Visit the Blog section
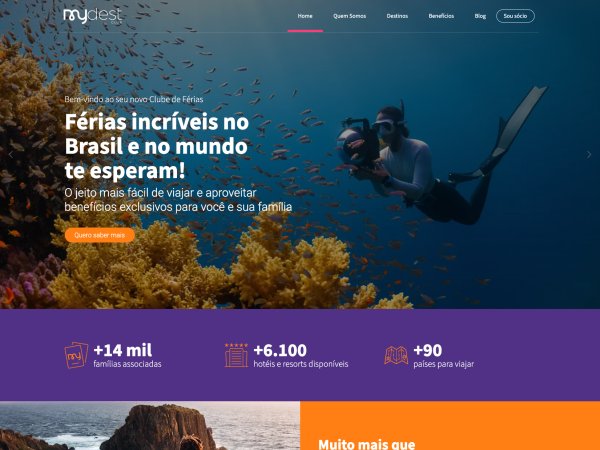 click(480, 16)
